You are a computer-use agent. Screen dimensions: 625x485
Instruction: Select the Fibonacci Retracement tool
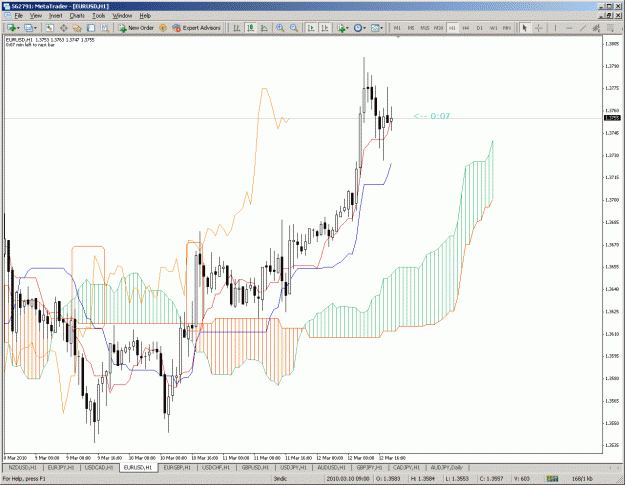click(x=610, y=28)
